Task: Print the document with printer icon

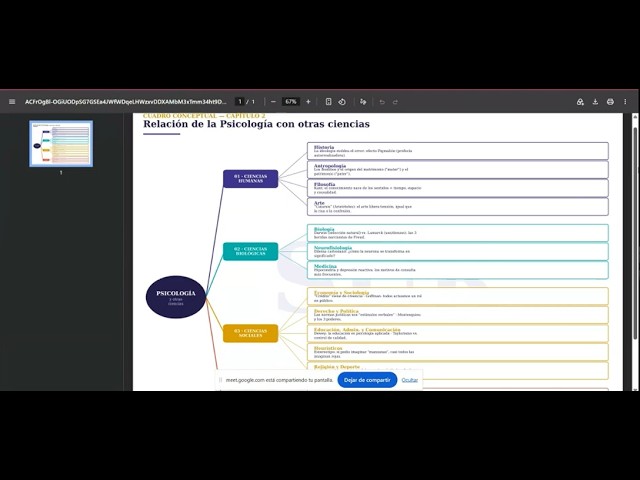Action: click(x=610, y=102)
